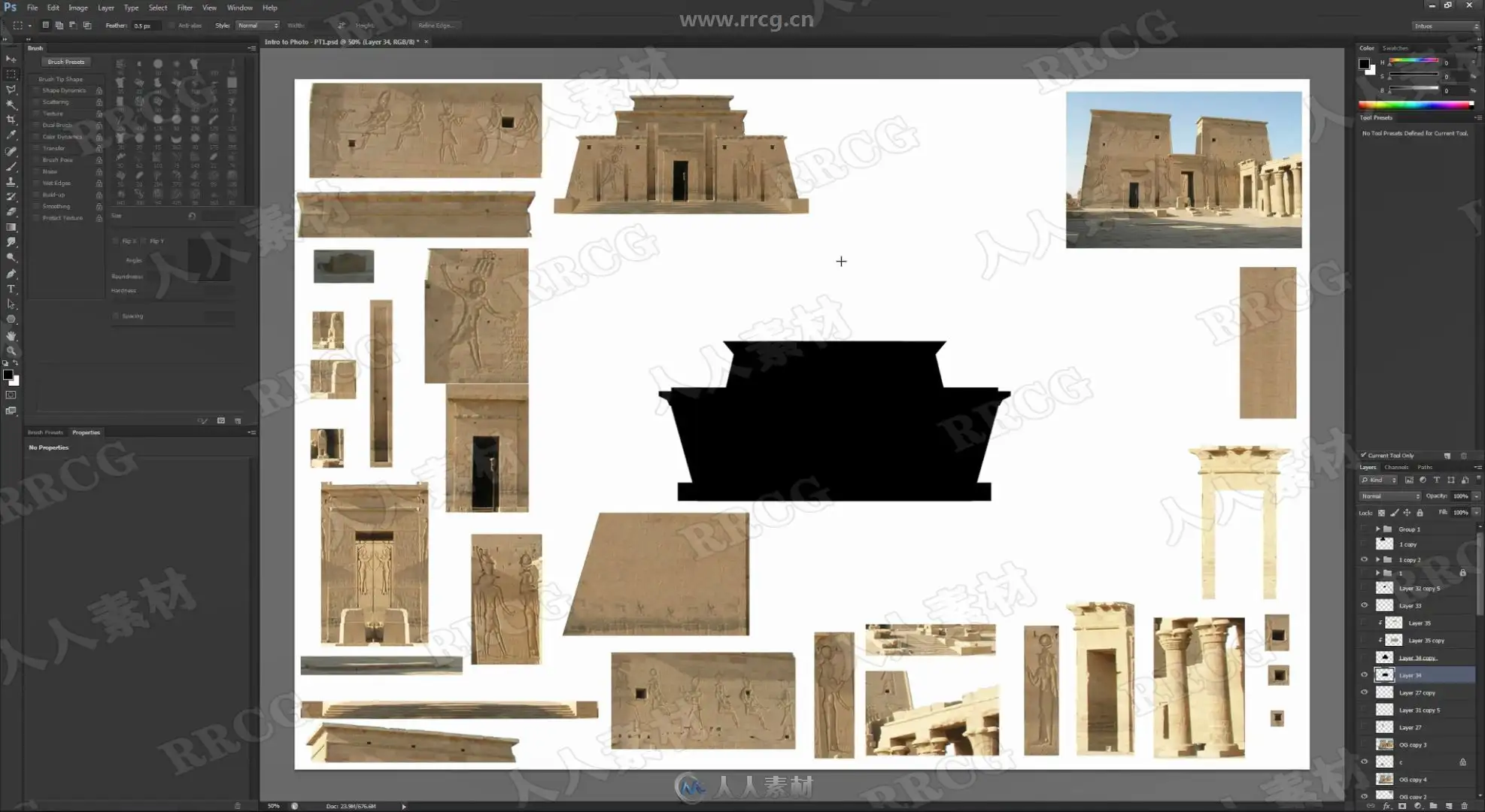Select the Type tool

click(x=11, y=289)
